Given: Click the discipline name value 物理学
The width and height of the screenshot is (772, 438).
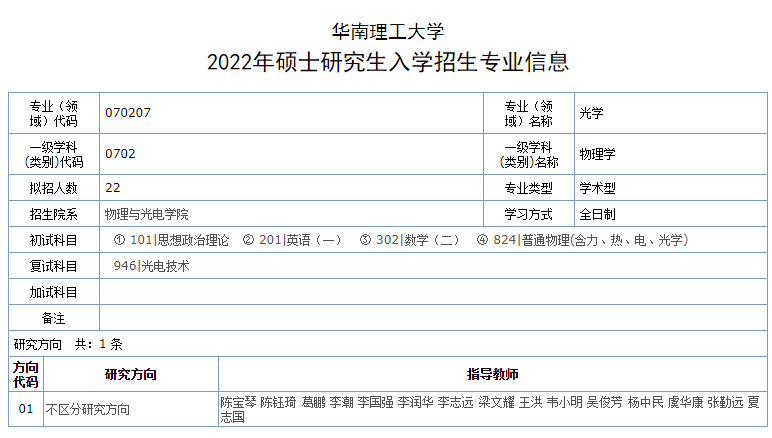Looking at the screenshot, I should tap(597, 154).
